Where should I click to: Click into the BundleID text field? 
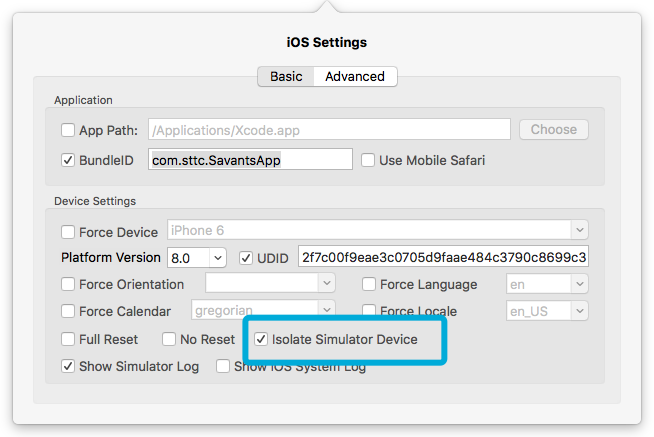click(250, 159)
